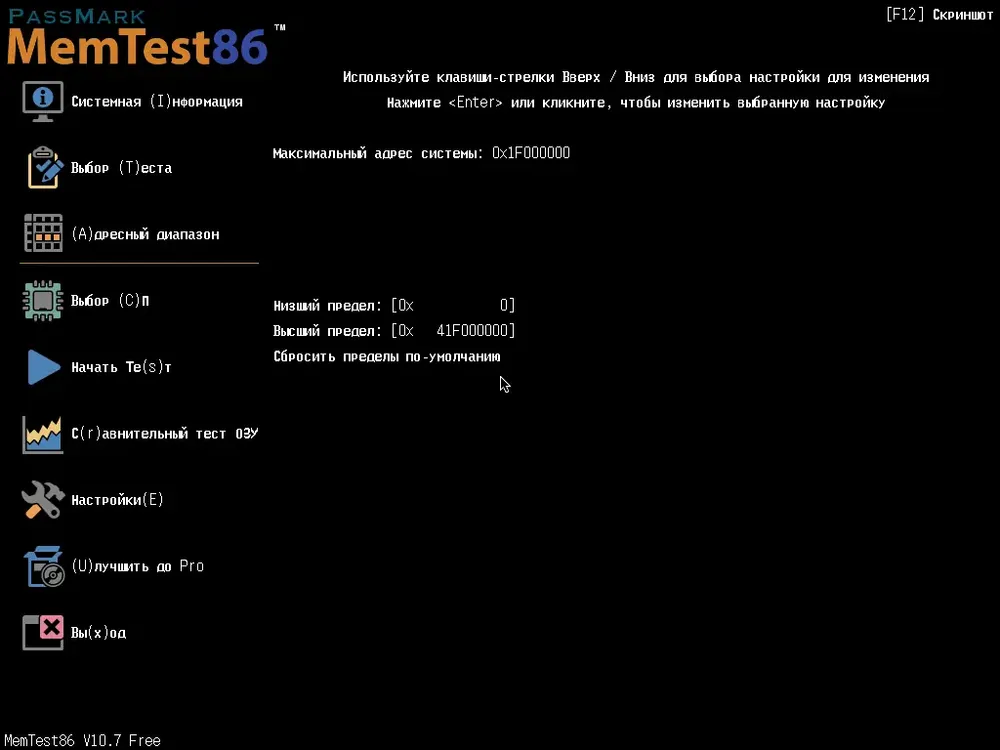
Task: Click the PassMark MemTest86 logo
Action: coord(146,38)
